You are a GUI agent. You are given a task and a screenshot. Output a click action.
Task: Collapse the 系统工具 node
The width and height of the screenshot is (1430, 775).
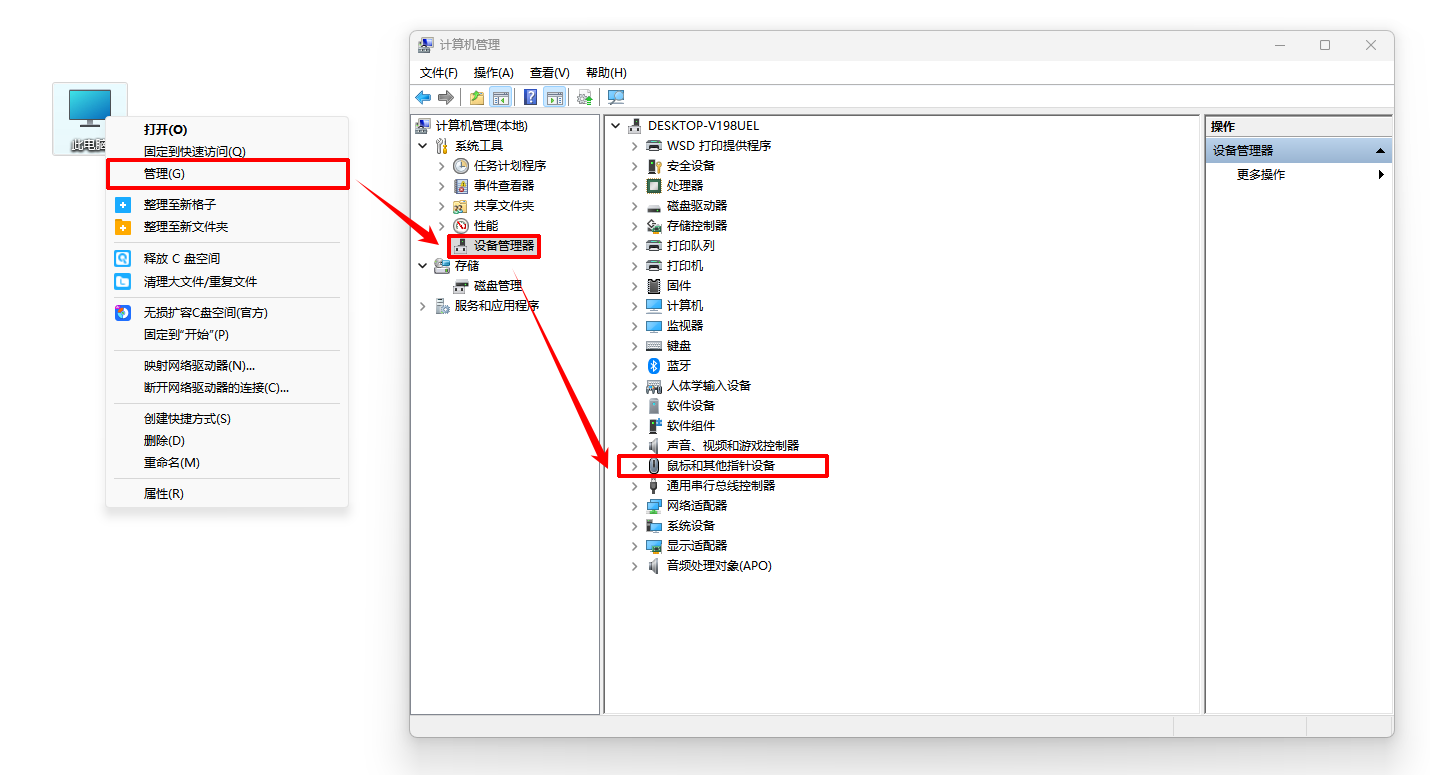pyautogui.click(x=423, y=145)
